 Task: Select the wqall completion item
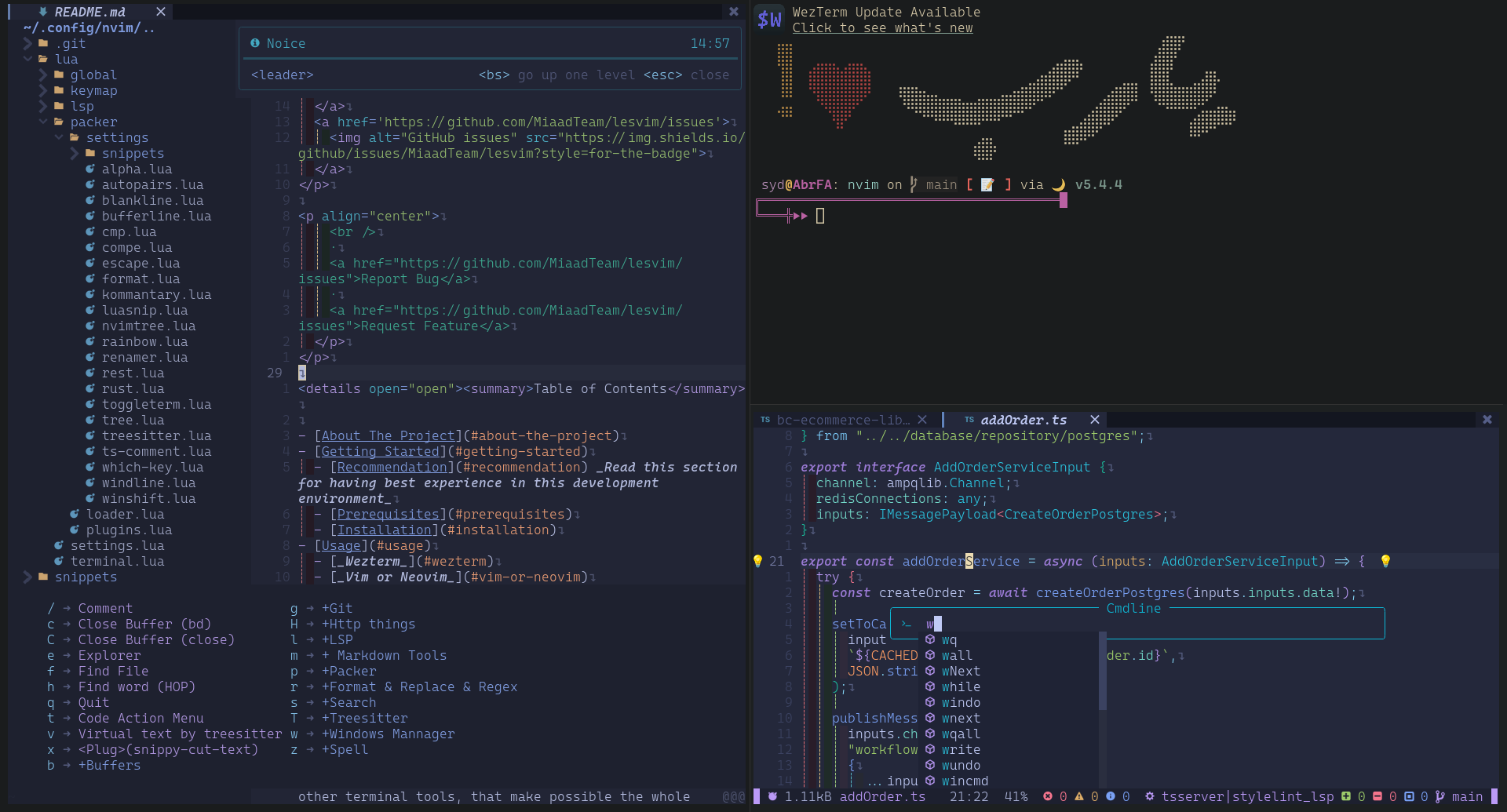[x=1009, y=734]
